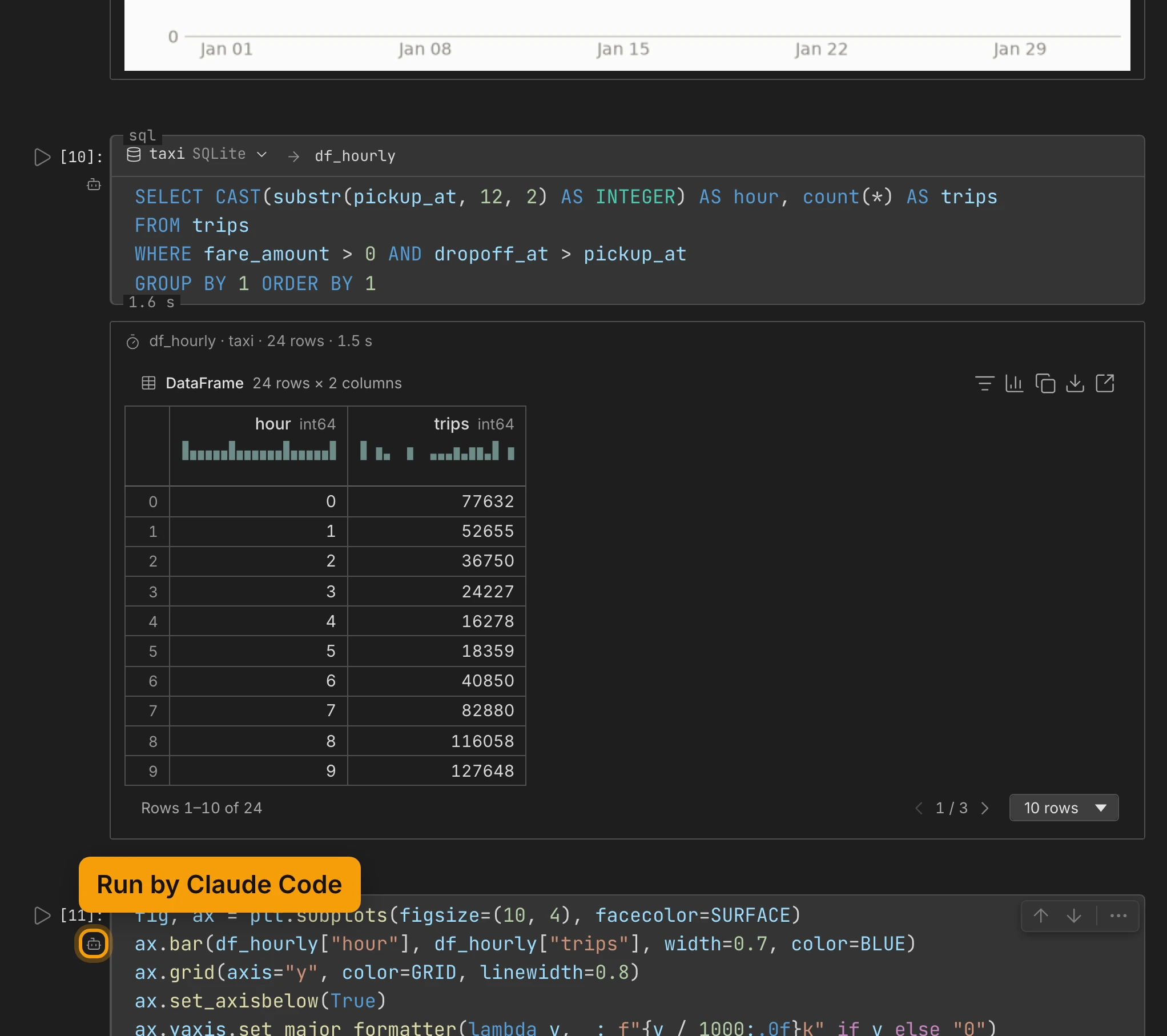Click the stopwatch icon by df_hourly summary
1167x1036 pixels.
pos(132,342)
